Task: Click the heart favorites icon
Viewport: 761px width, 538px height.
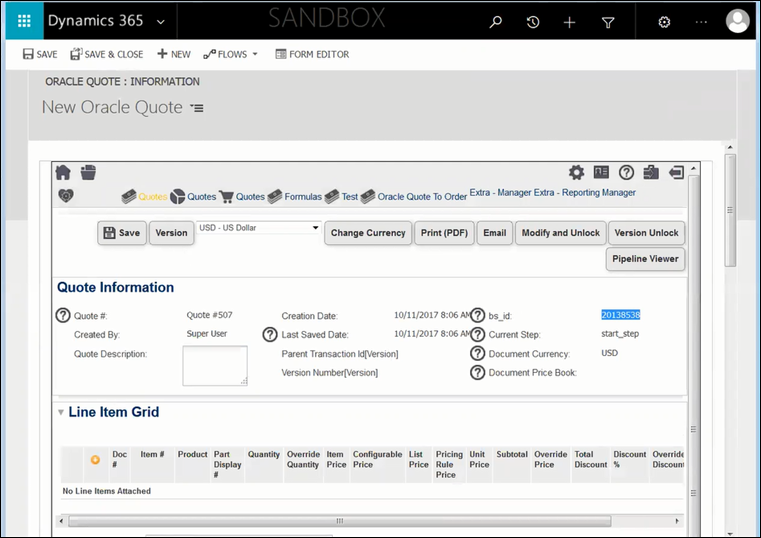Action: 66,196
